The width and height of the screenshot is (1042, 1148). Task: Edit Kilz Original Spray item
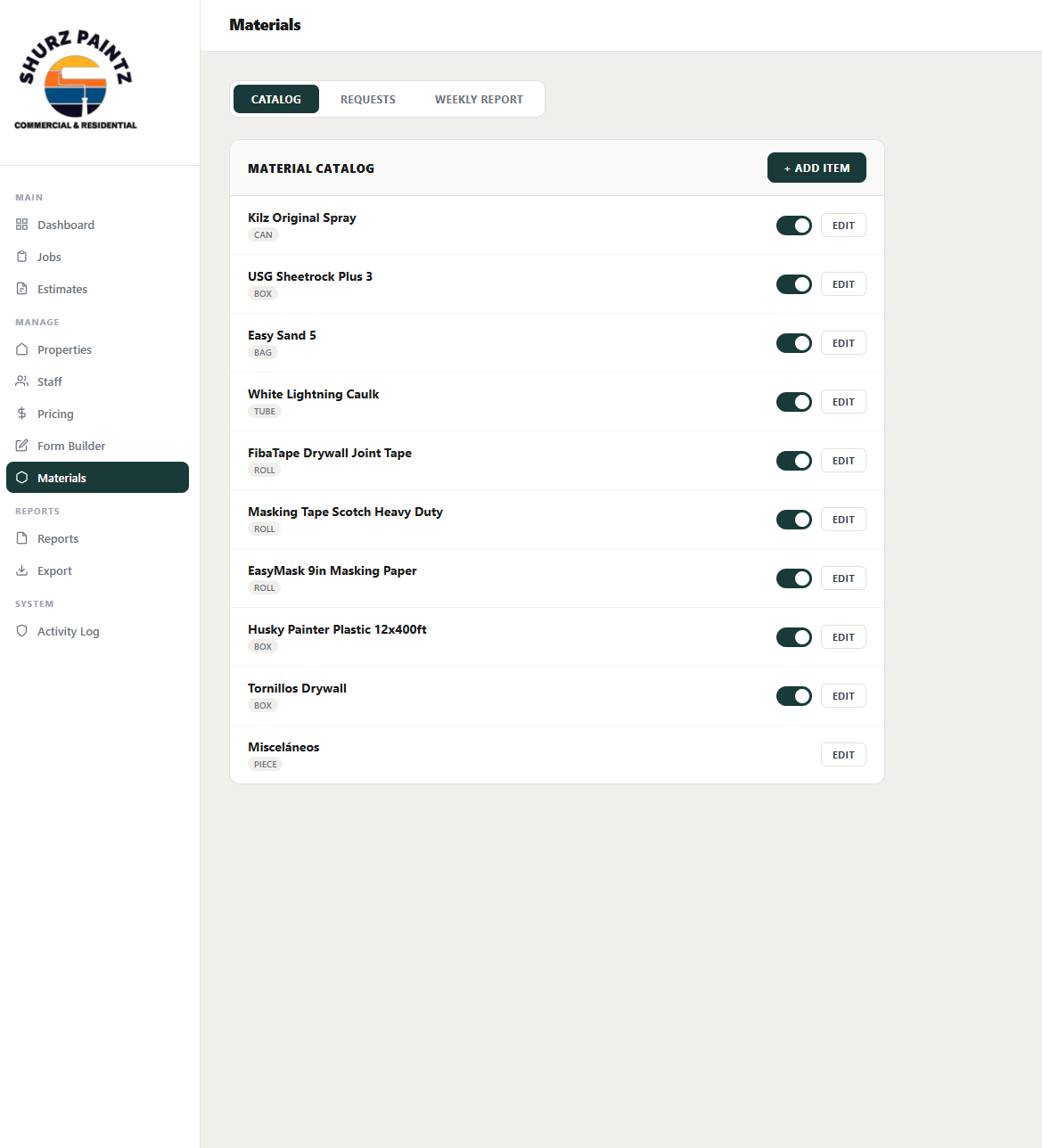(843, 225)
